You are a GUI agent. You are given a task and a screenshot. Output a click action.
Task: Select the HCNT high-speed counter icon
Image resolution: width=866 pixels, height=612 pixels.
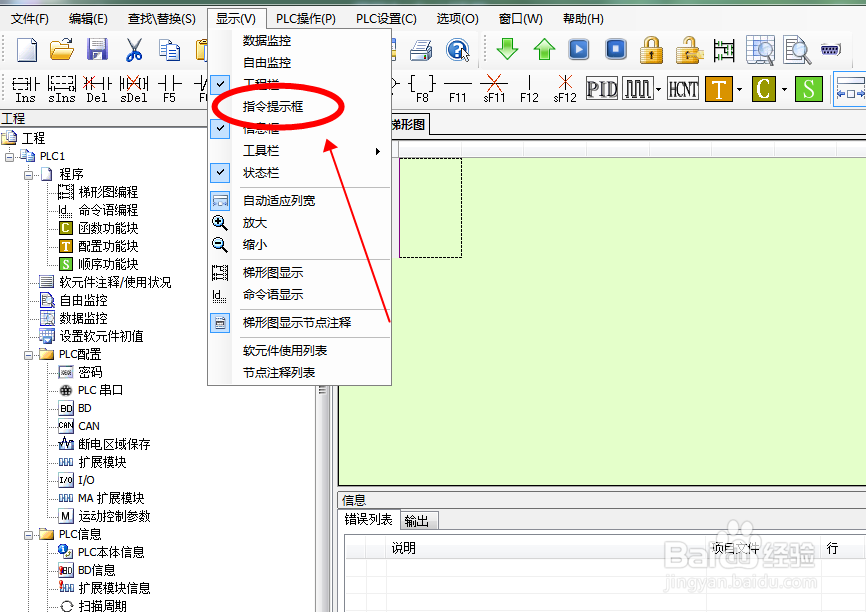(x=683, y=88)
